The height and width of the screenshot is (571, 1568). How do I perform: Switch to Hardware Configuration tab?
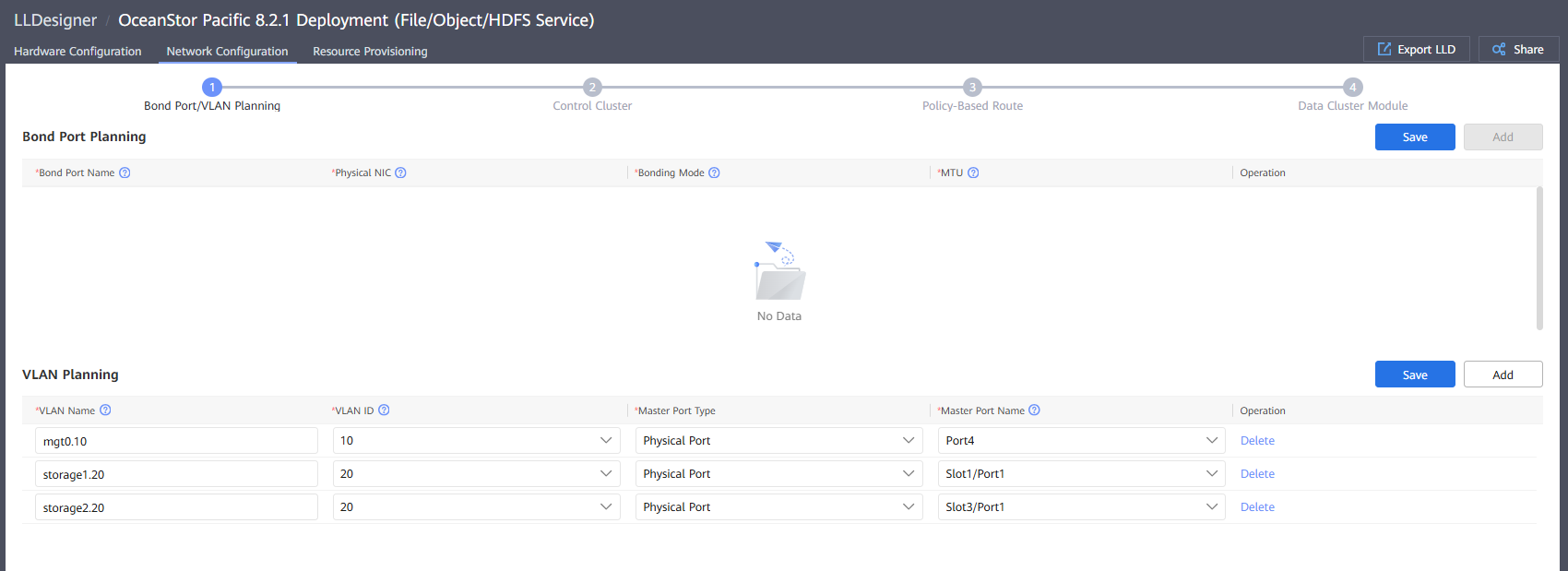click(x=77, y=52)
